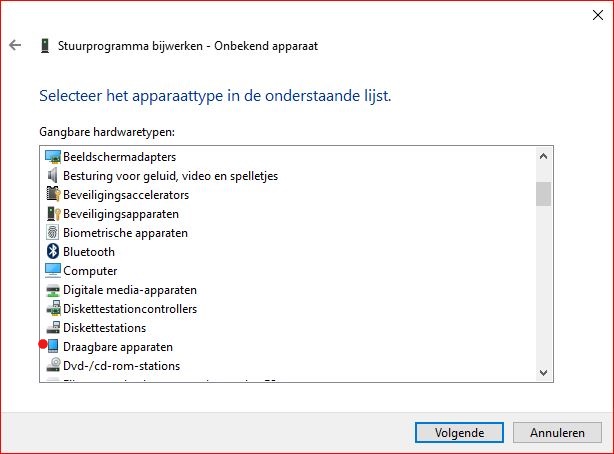614x454 pixels.
Task: Click the Beeldschermadapters monitor icon
Action: pos(53,157)
